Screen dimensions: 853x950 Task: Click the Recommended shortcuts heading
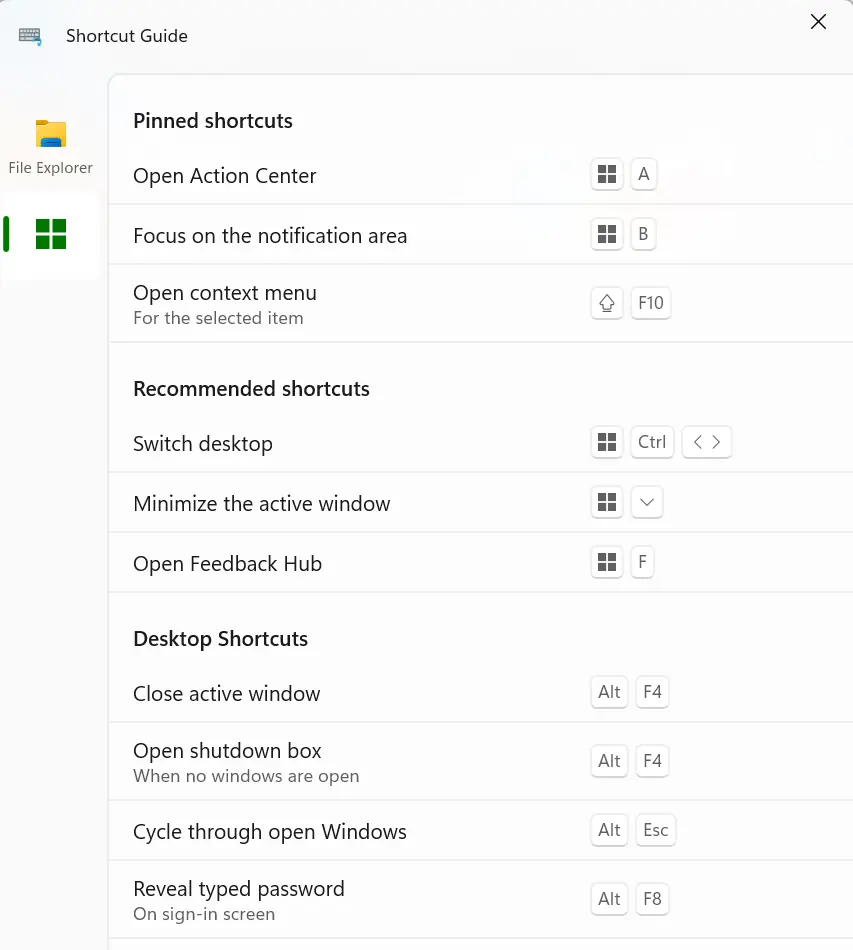(251, 388)
